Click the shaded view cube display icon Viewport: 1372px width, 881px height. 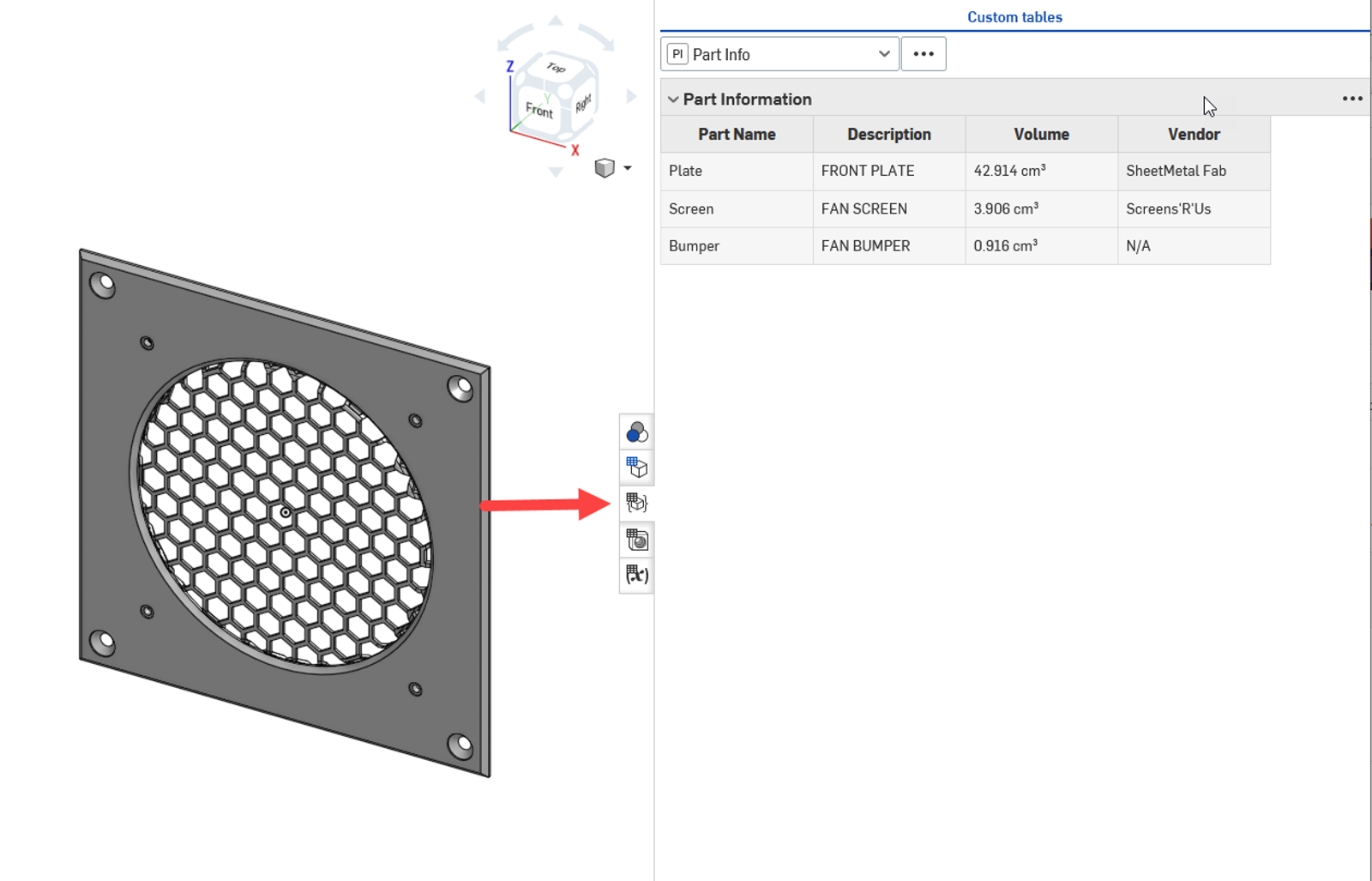pos(605,168)
